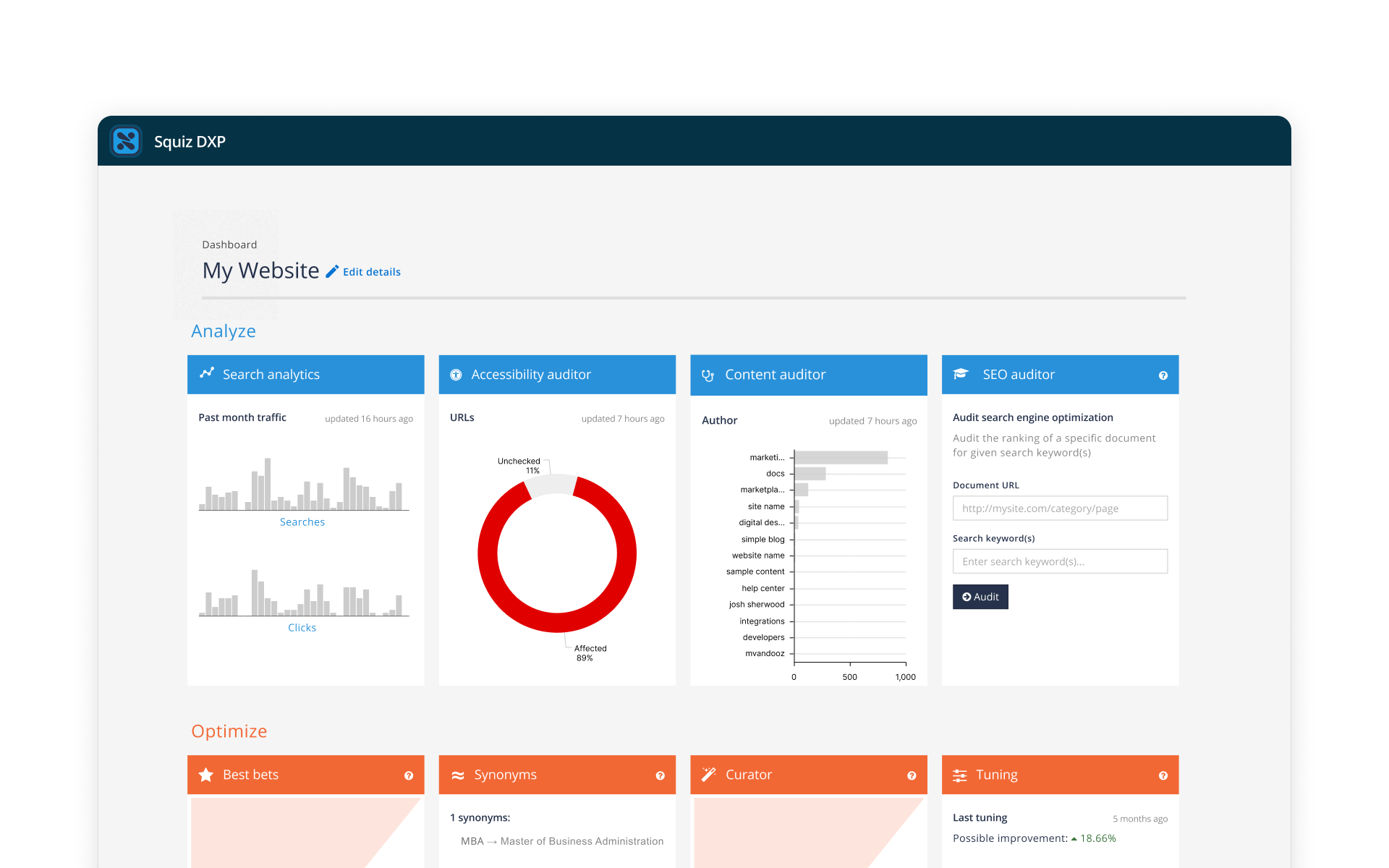Select the Search analytics chart icon
1389x868 pixels.
[x=206, y=373]
